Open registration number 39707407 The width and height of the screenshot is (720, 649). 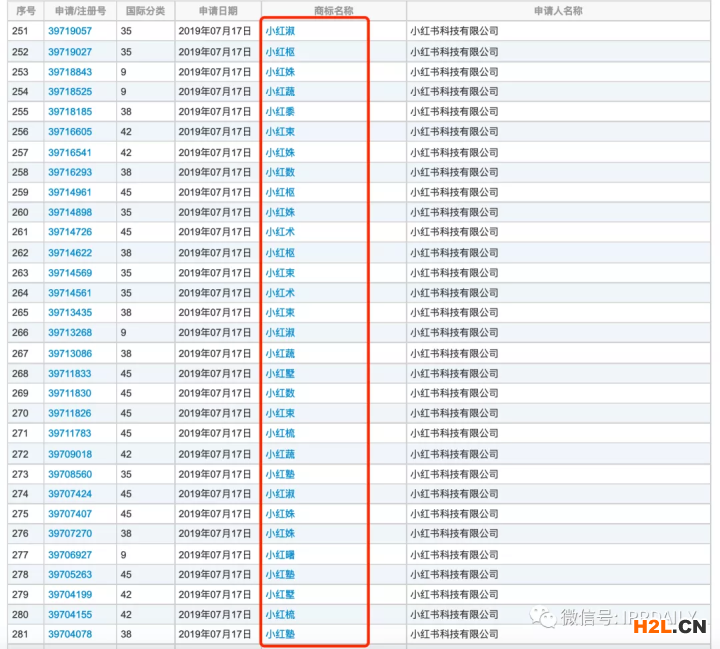70,514
